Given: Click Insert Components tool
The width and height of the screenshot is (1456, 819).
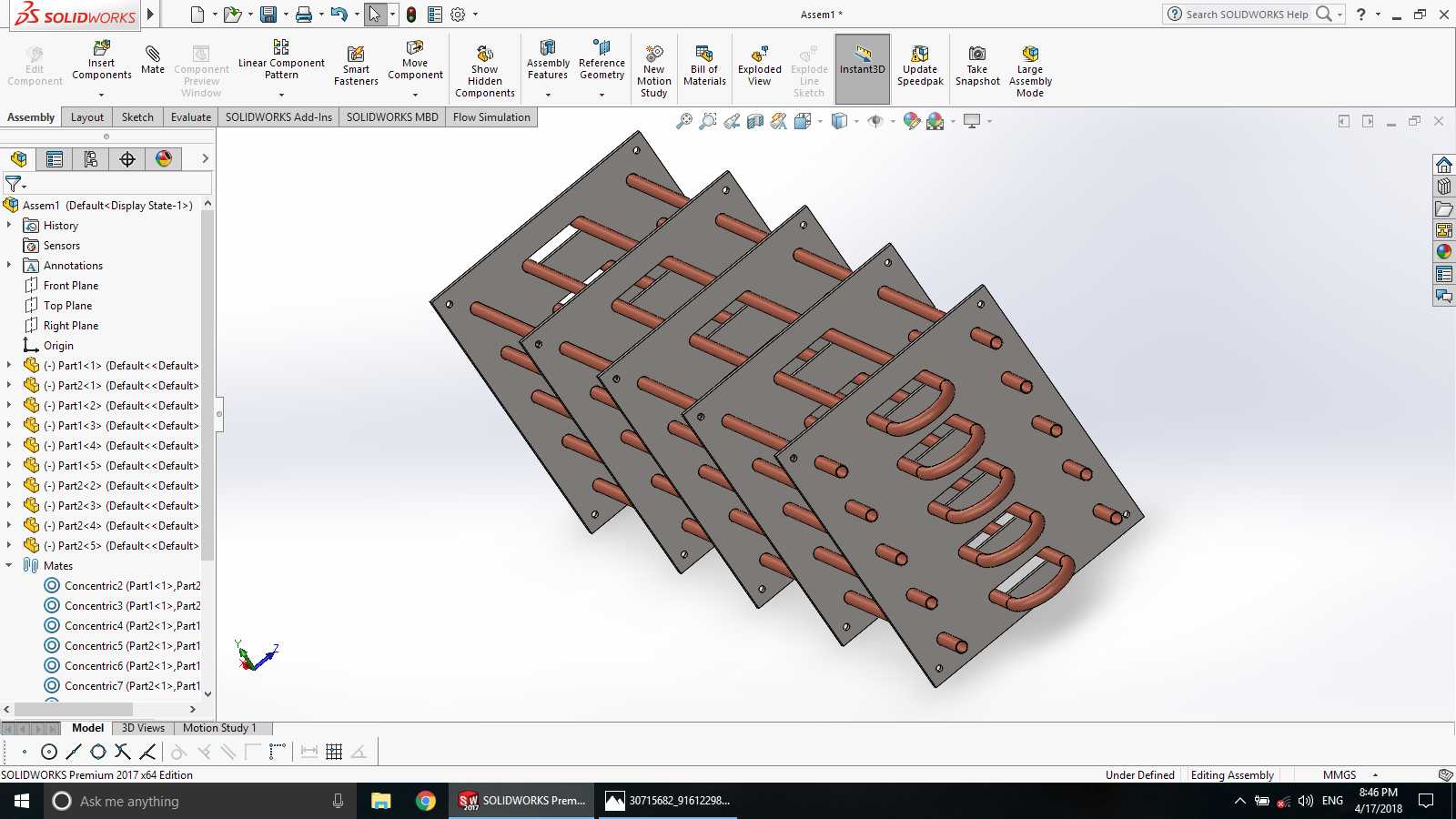Looking at the screenshot, I should [x=101, y=60].
